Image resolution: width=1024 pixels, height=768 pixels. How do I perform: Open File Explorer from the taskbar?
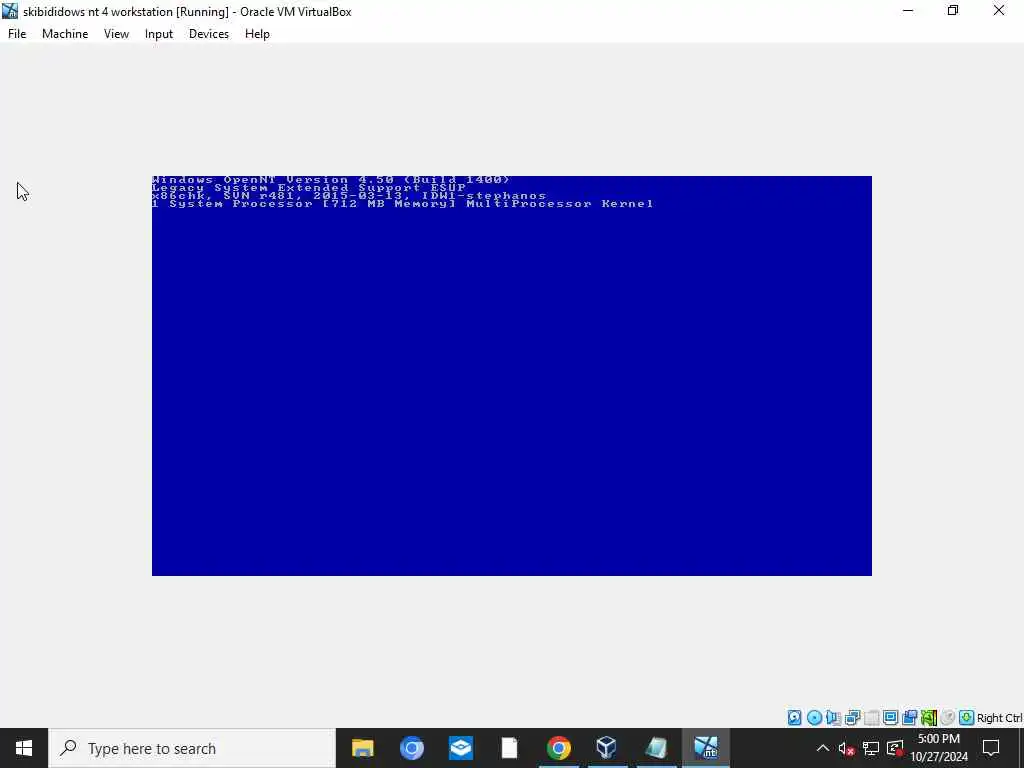[x=362, y=748]
